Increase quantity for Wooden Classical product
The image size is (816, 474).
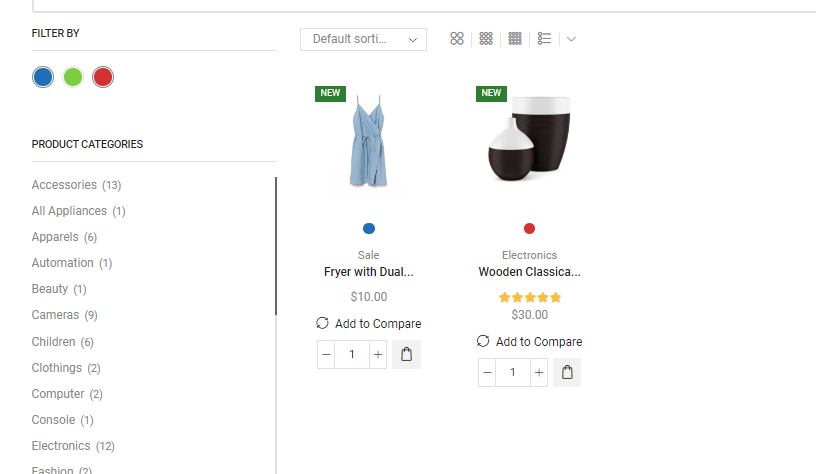(x=539, y=373)
